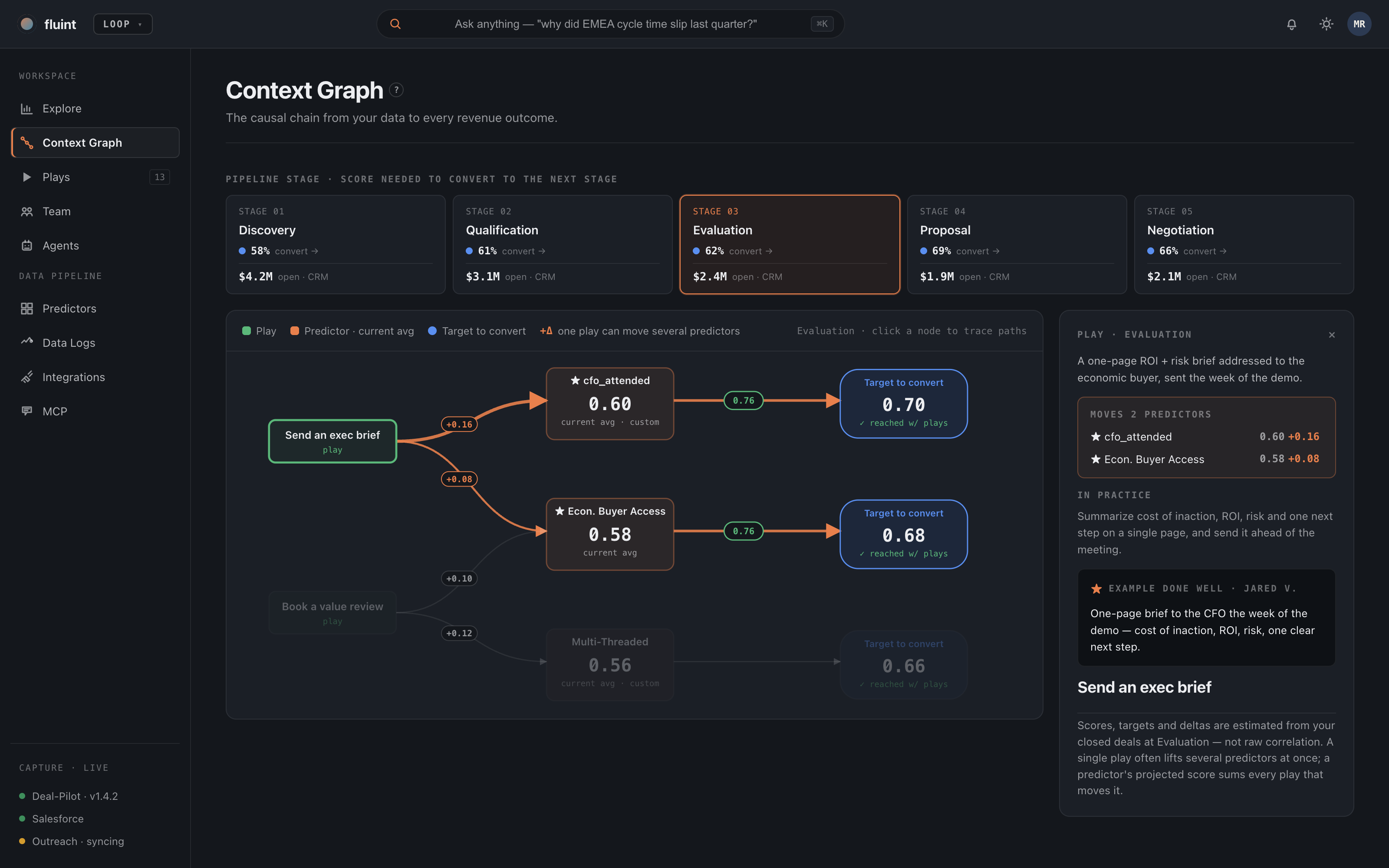
Task: Open Plays sidebar item
Action: coord(95,177)
